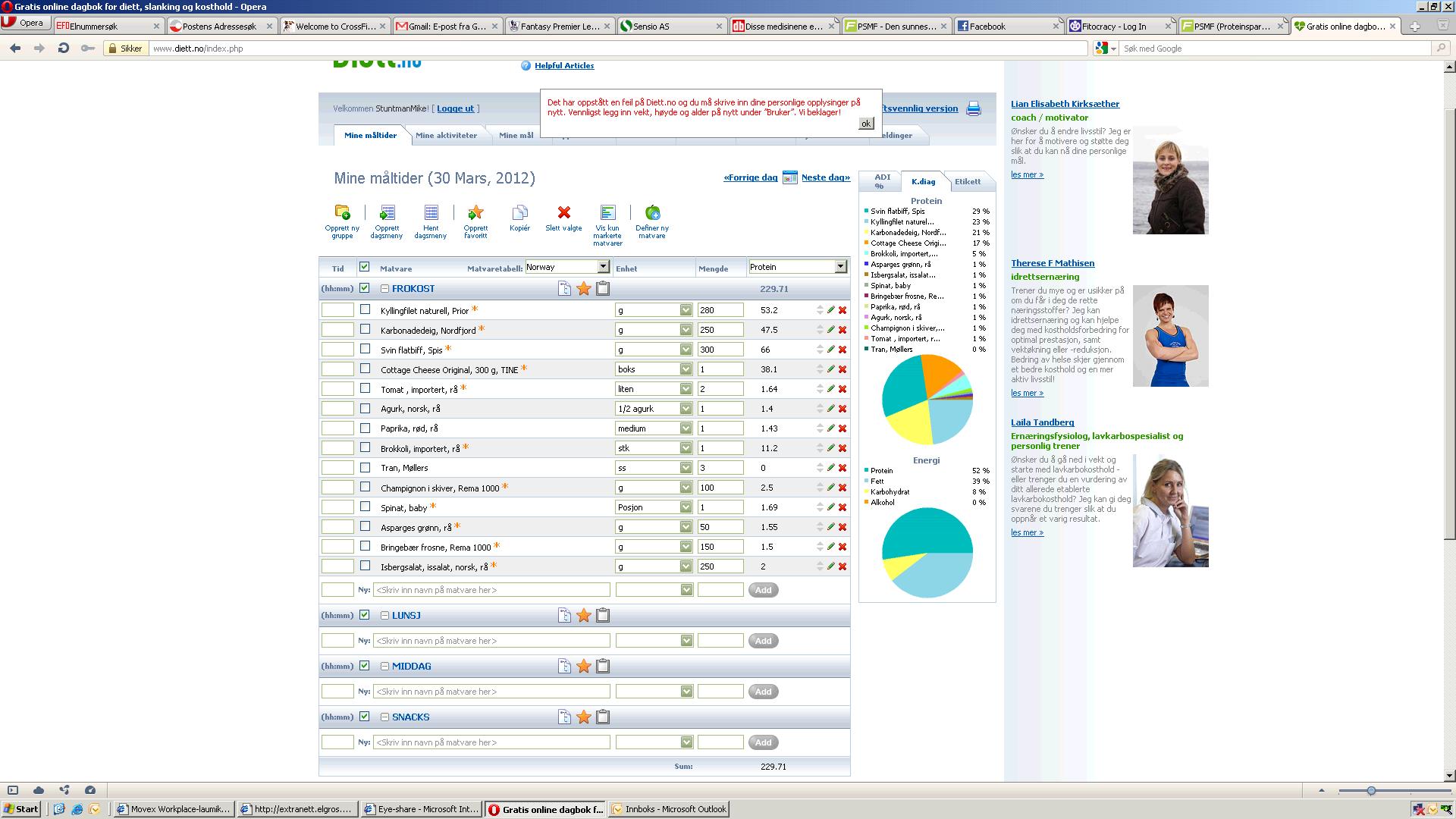Click the LUNSJ food name input field
Screen dimensions: 1456x819
click(x=491, y=641)
